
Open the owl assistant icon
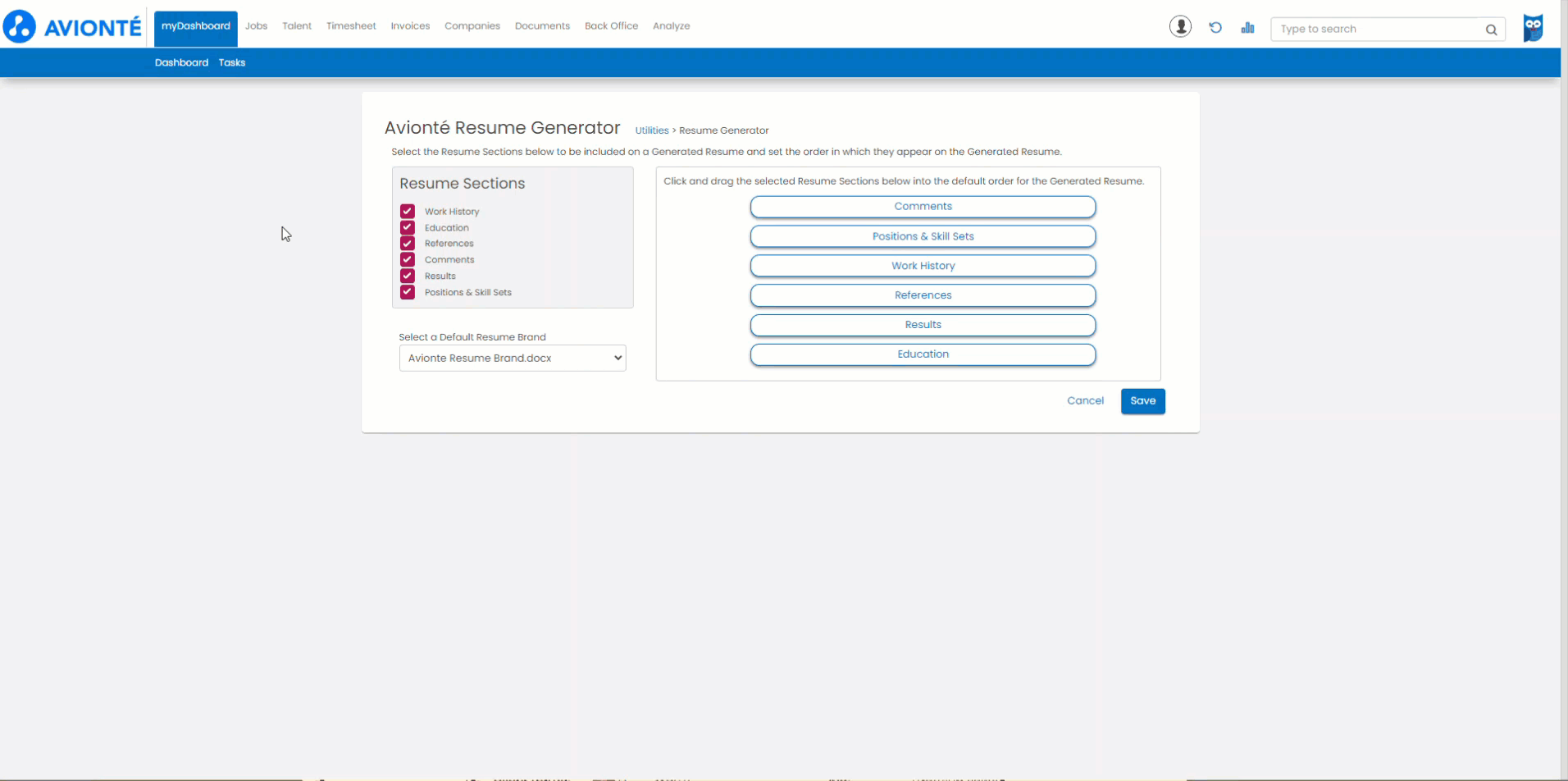click(1533, 27)
